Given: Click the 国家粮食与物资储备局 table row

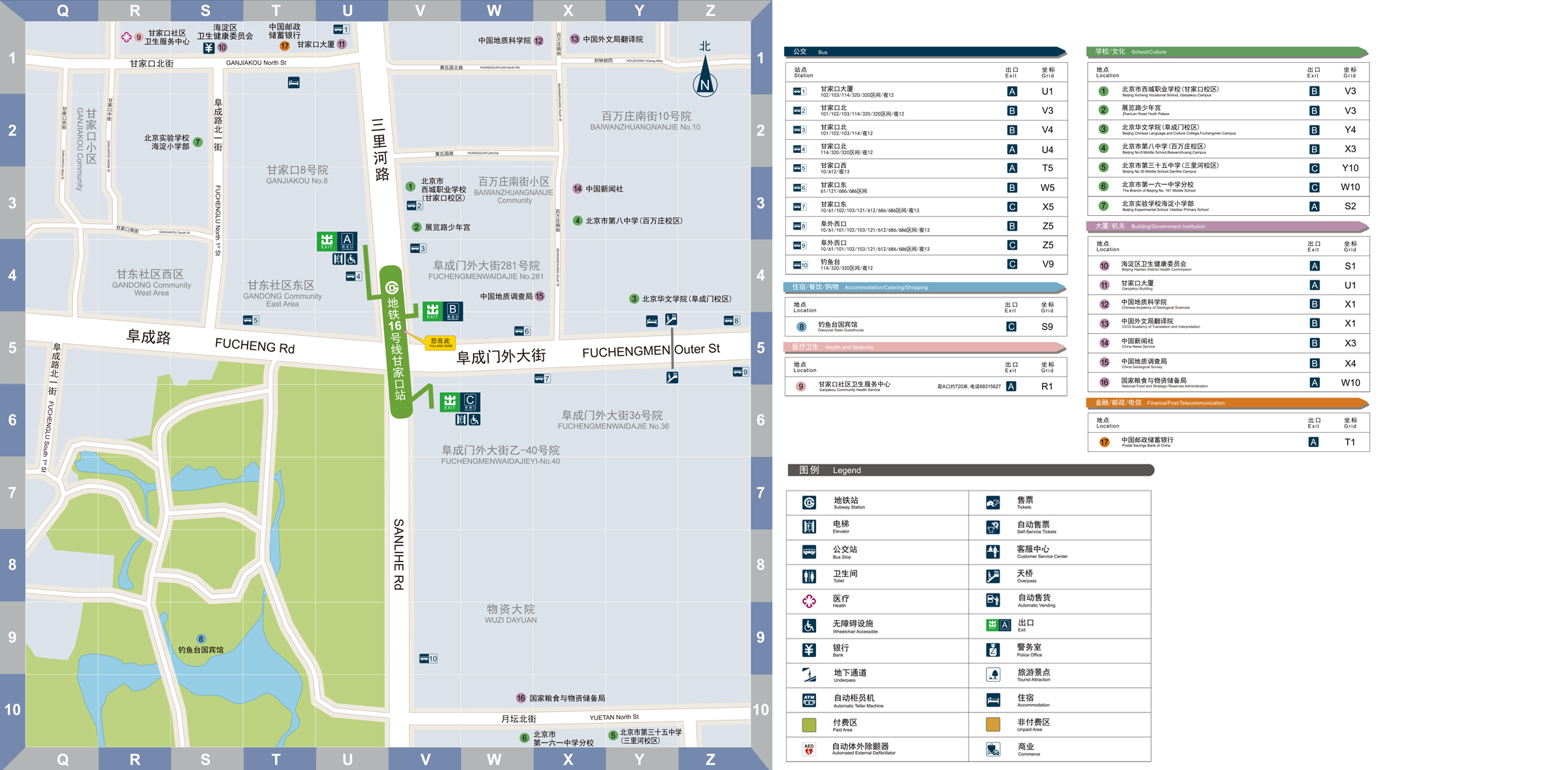Looking at the screenshot, I should pos(1228,382).
